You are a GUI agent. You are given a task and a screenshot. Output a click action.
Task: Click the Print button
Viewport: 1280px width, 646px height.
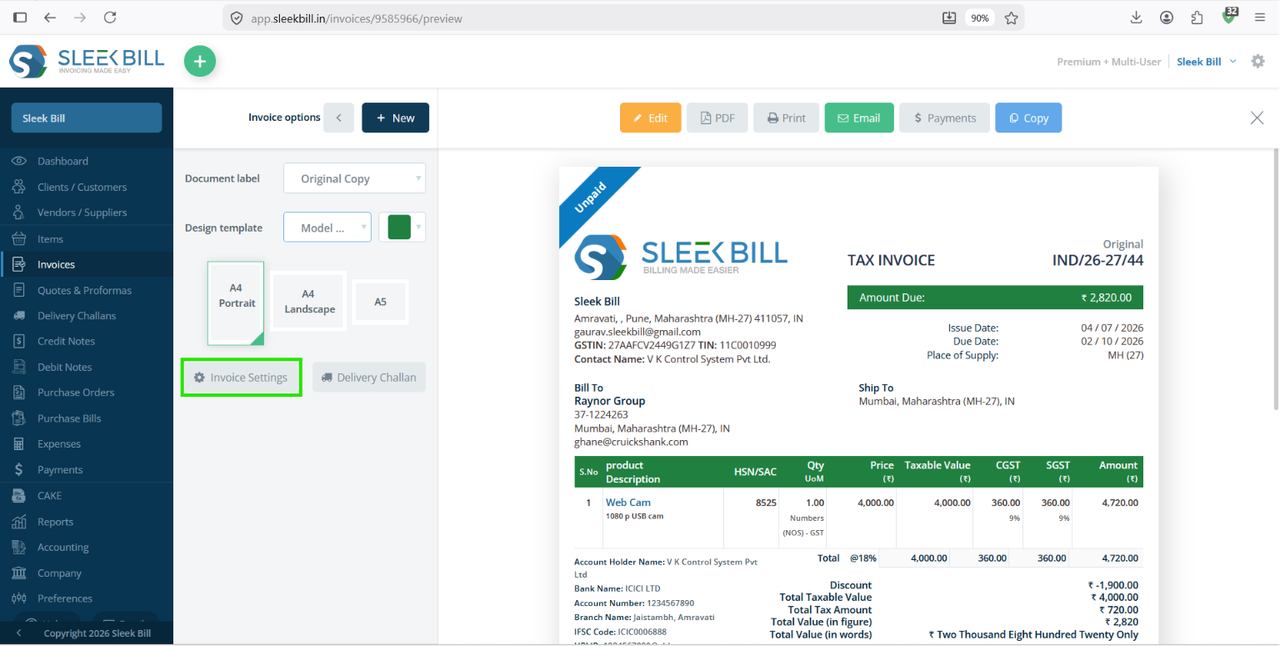786,118
